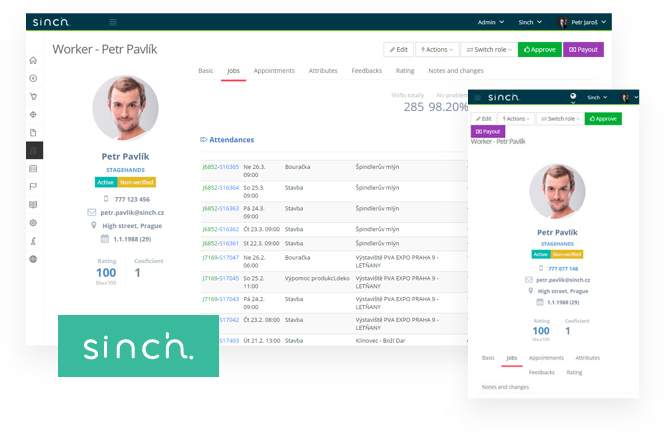Open the settings gear in sidebar
The height and width of the screenshot is (435, 664).
(33, 222)
